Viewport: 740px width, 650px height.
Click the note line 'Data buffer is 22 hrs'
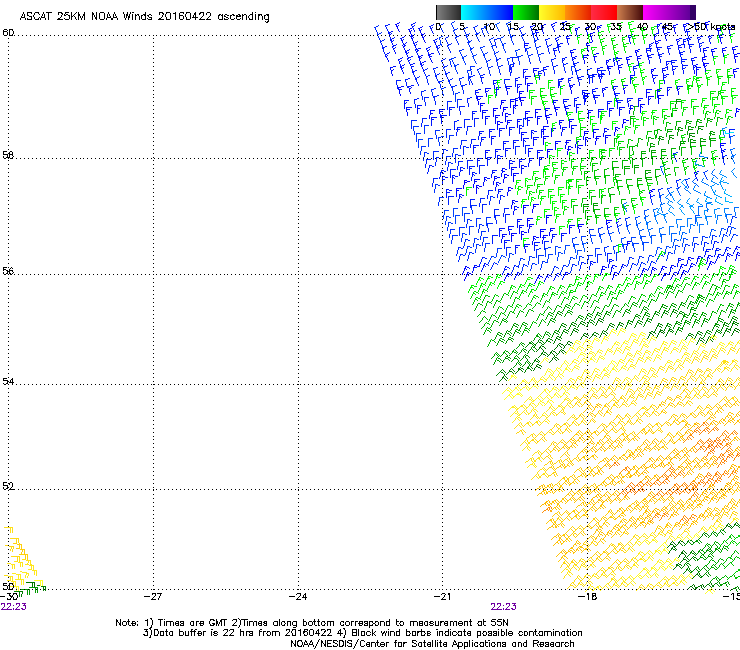click(204, 633)
